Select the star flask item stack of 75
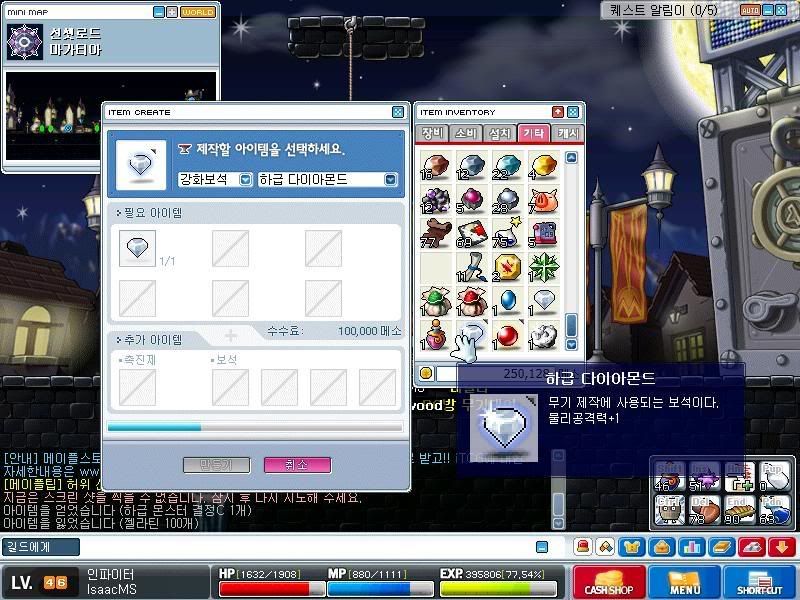 (x=508, y=234)
